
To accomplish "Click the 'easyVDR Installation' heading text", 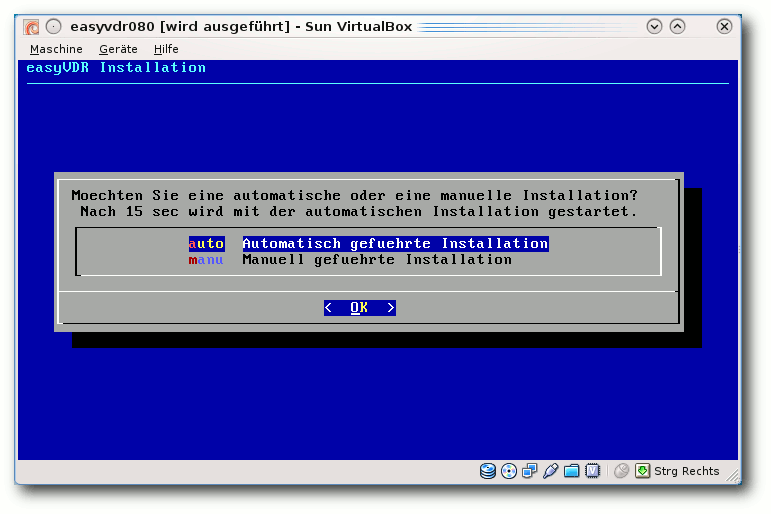I will (116, 68).
